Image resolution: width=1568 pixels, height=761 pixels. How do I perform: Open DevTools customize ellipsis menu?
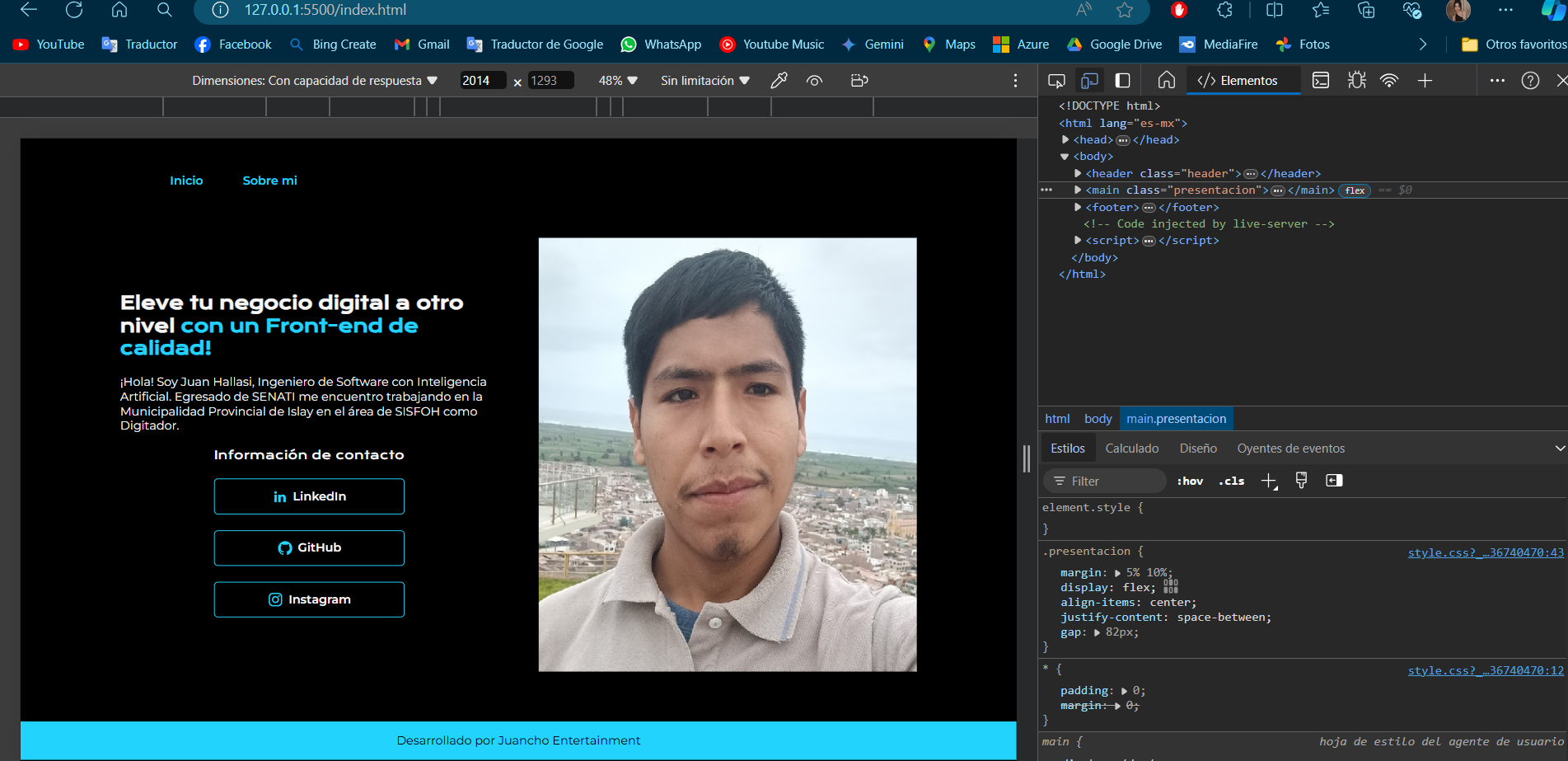click(1498, 81)
